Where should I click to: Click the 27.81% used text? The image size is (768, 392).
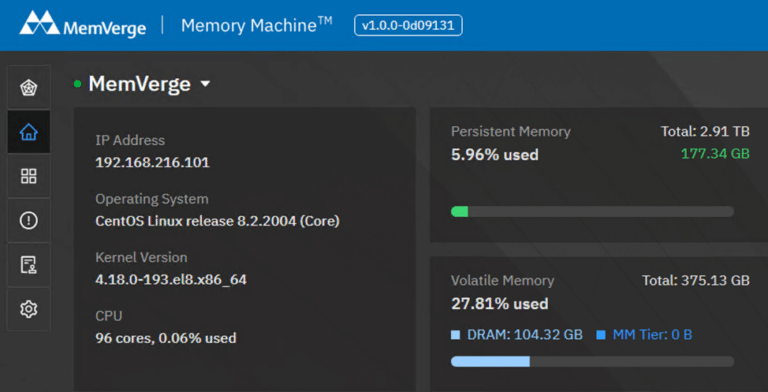[500, 304]
